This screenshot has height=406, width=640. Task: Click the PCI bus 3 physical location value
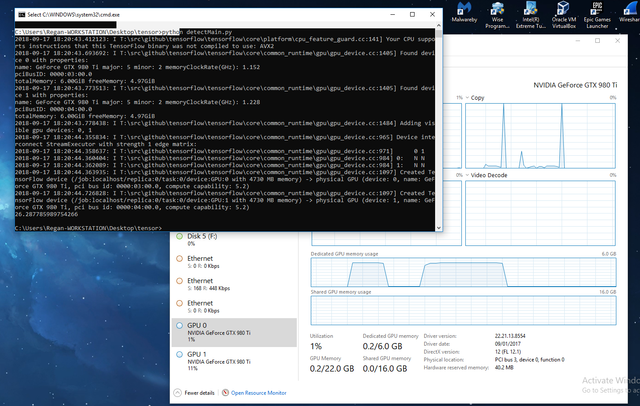529,359
